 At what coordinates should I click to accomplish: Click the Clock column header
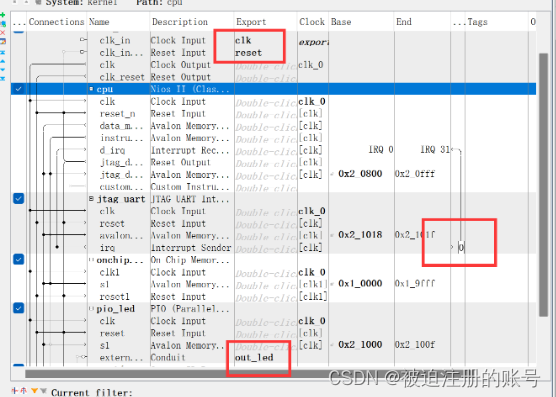[313, 22]
